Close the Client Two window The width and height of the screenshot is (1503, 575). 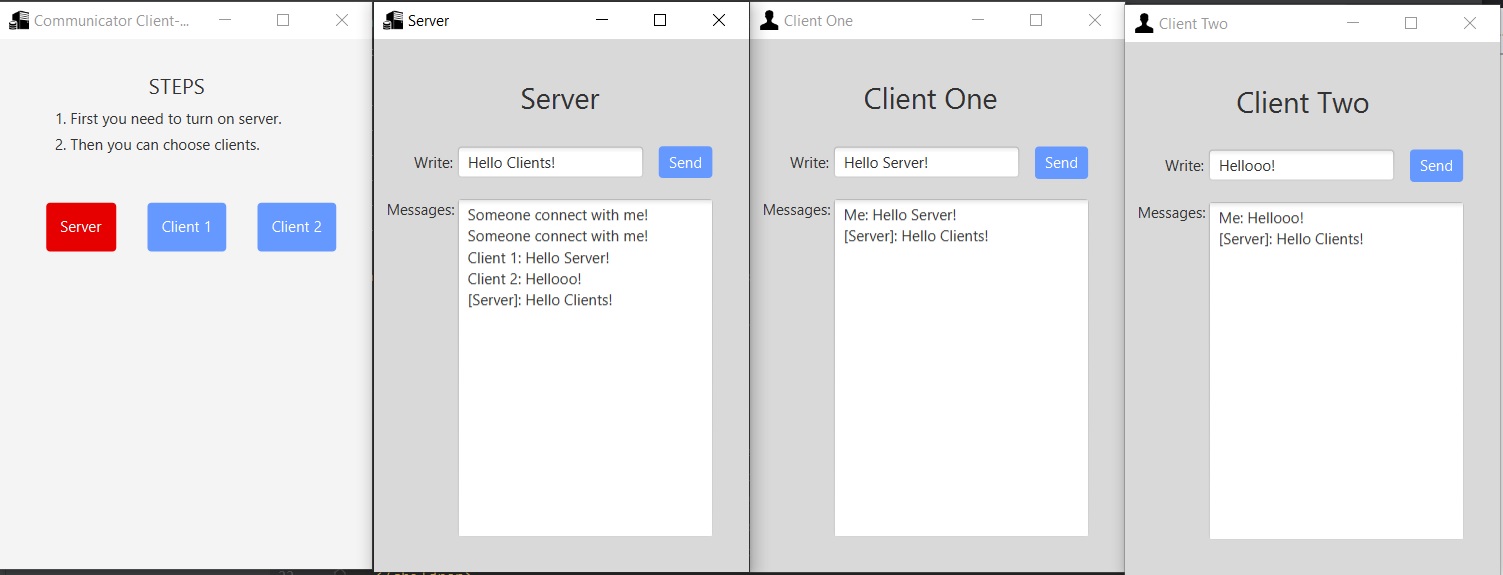pos(1470,23)
